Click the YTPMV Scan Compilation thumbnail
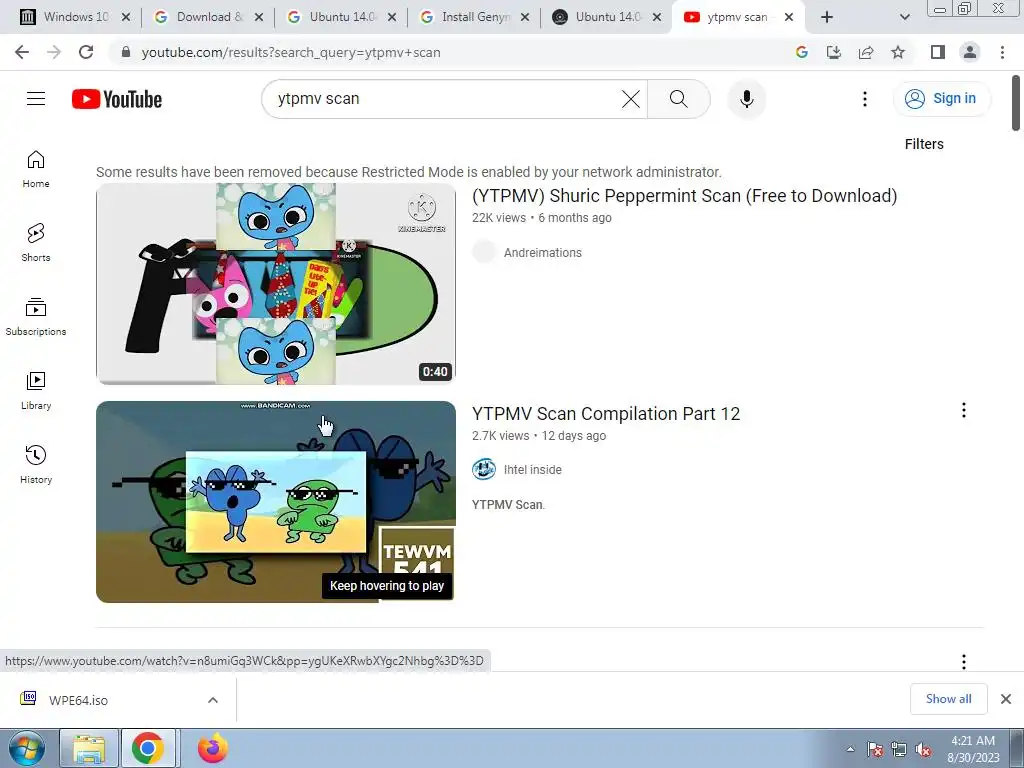Screen dimensions: 1024x768 [276, 502]
